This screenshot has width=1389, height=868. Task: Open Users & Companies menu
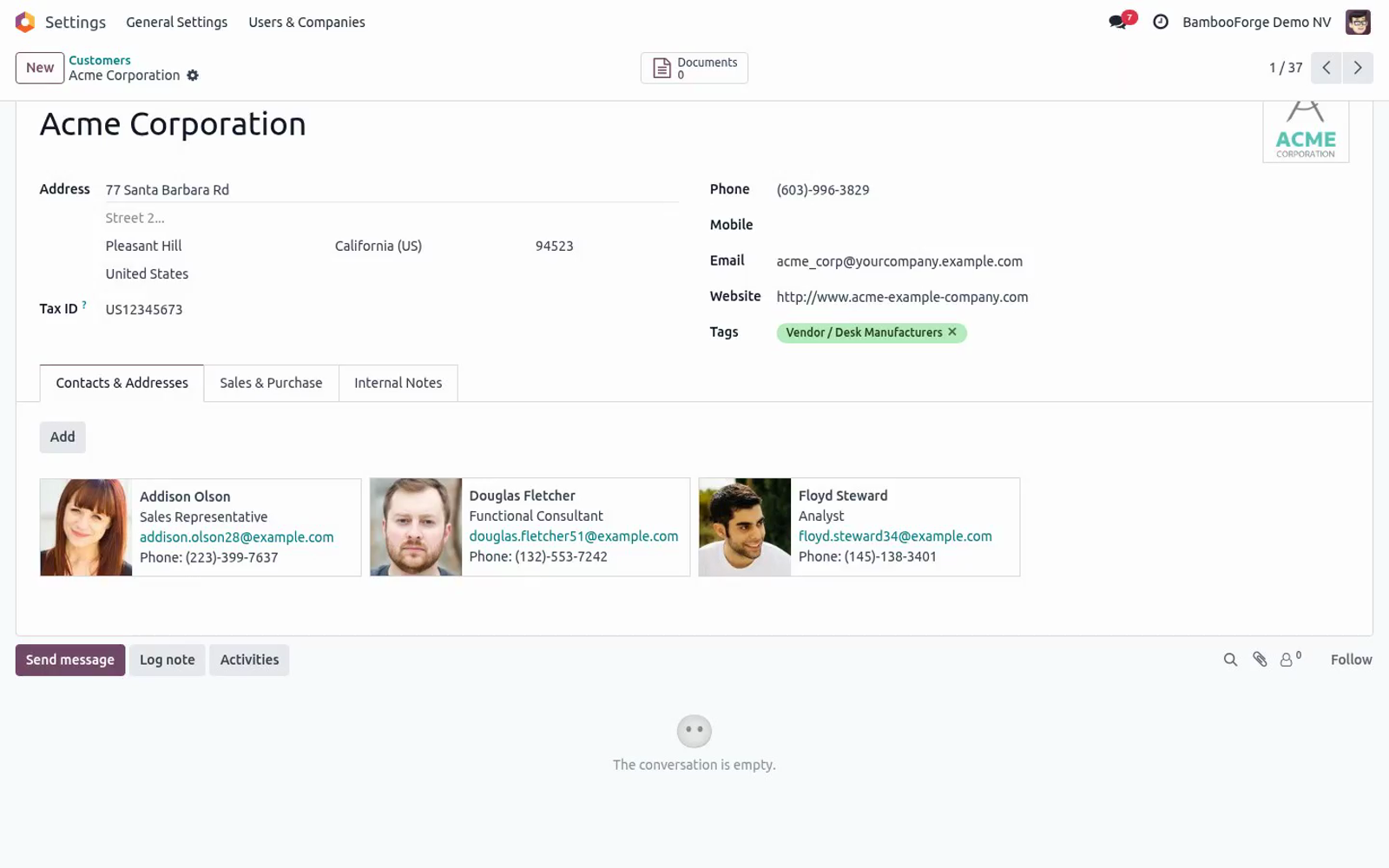(x=306, y=22)
